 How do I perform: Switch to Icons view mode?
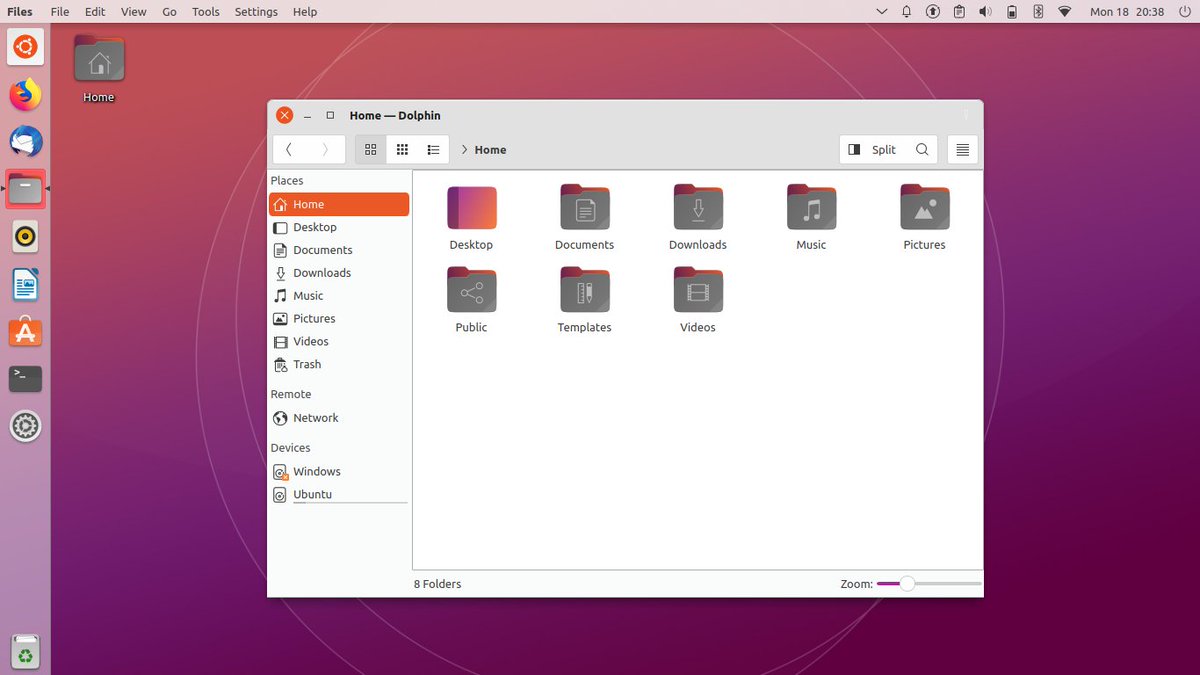click(x=371, y=149)
